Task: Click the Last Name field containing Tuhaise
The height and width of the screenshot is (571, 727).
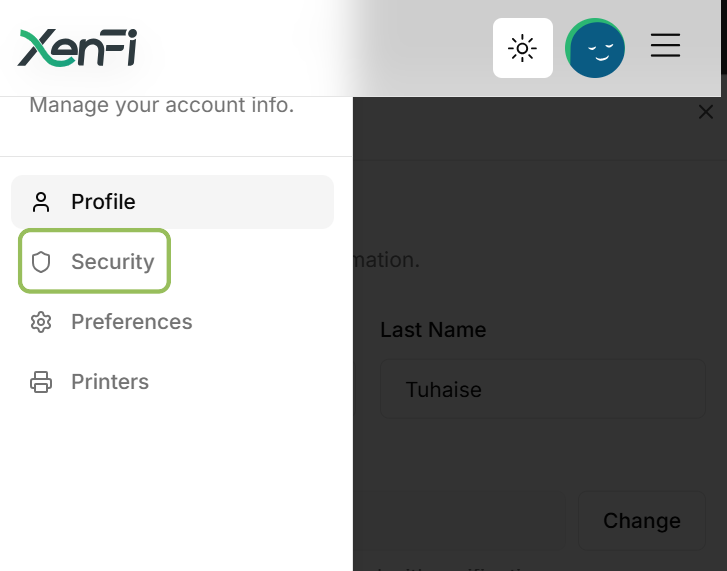Action: [543, 389]
